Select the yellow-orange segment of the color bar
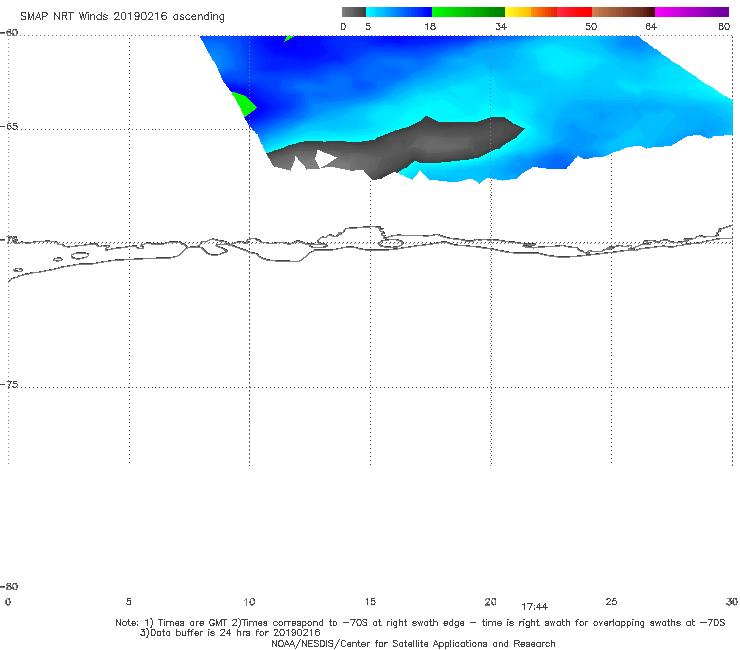The height and width of the screenshot is (650, 740). 530,12
